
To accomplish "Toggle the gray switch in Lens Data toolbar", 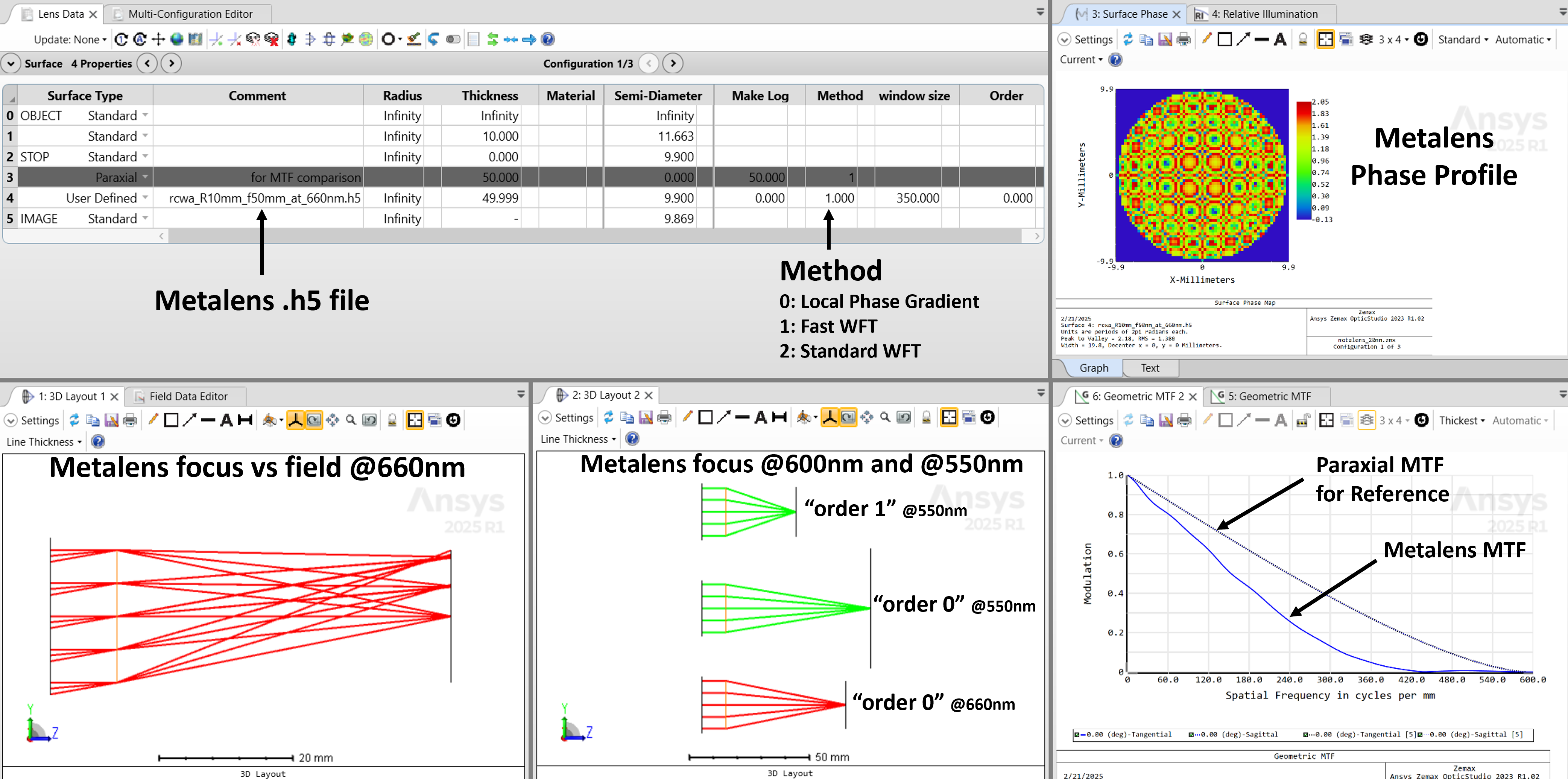I will 453,39.
